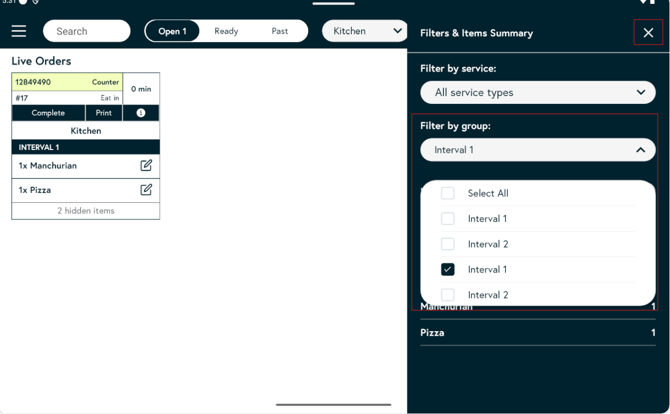This screenshot has width=670, height=414.
Task: Switch to the Open 1 tab
Action: point(172,31)
